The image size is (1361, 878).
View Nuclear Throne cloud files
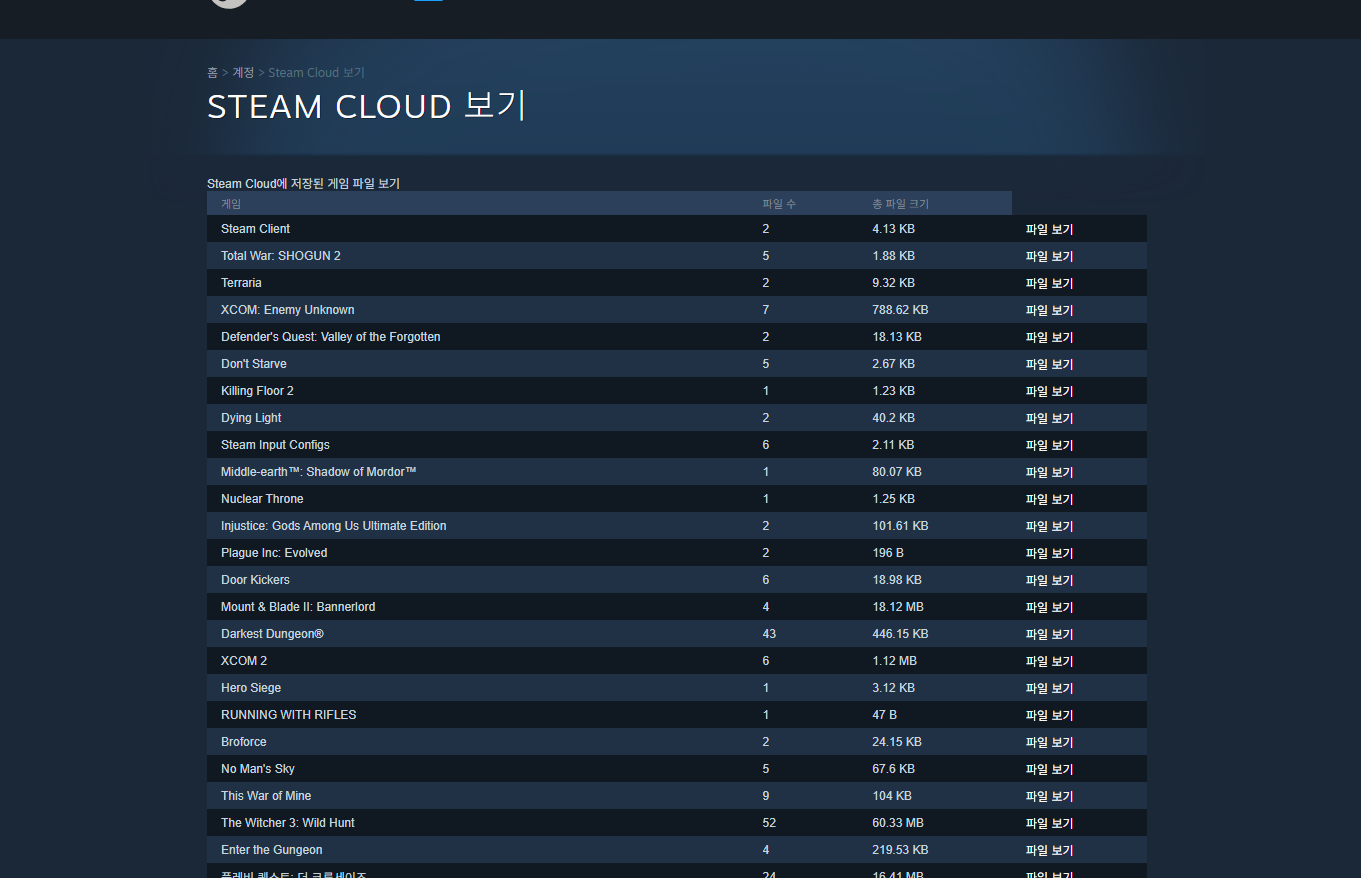click(1049, 499)
